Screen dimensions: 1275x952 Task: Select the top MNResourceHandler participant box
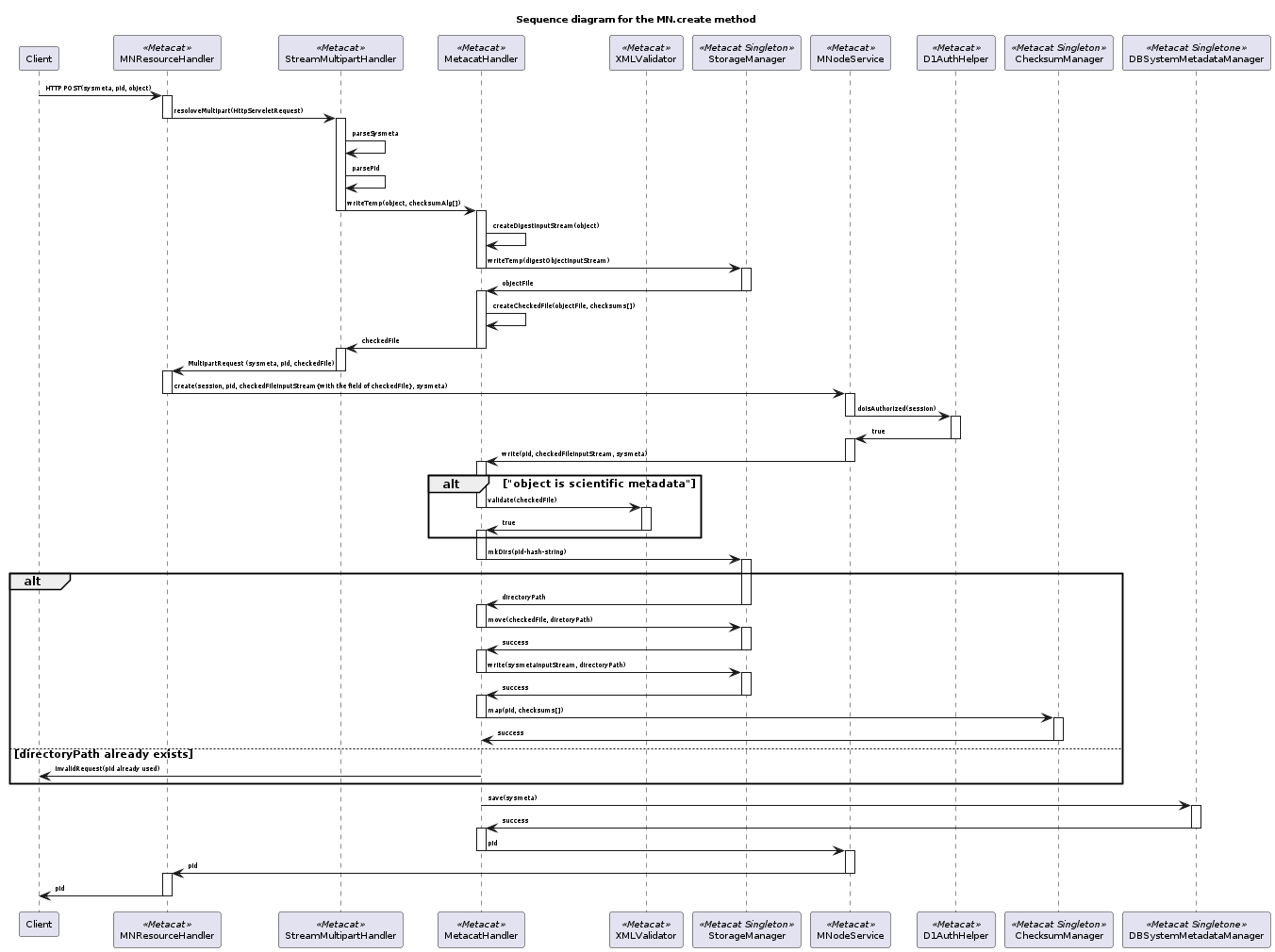[167, 54]
